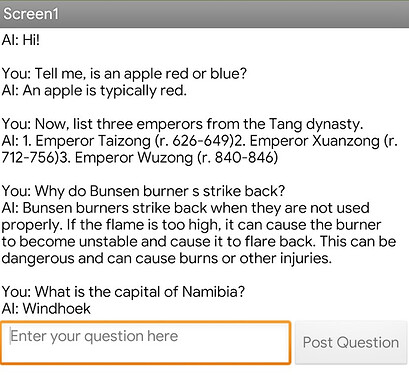This screenshot has height=375, width=409.
Task: Click the 'AI: Hi!' greeting message
Action: [x=21, y=40]
